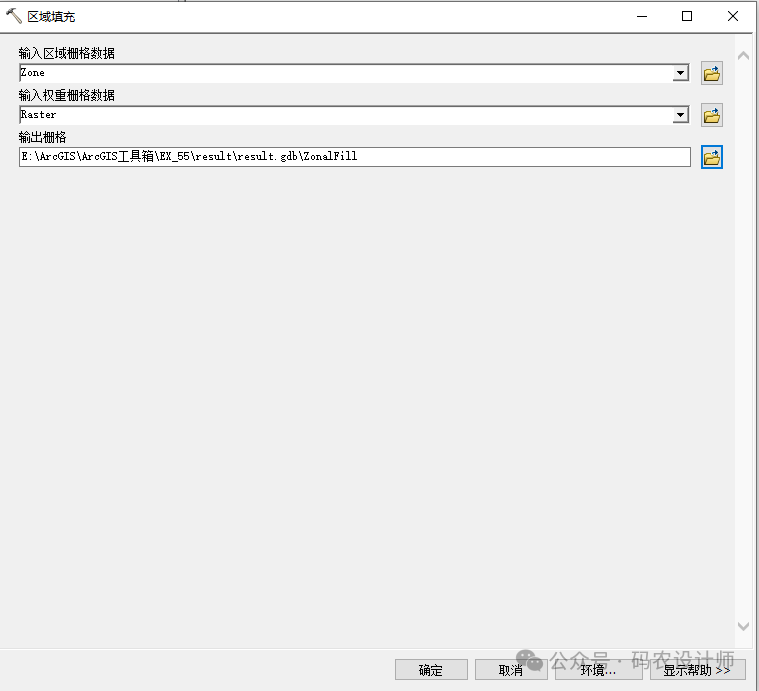Click the ZonalFill output path field

[354, 157]
